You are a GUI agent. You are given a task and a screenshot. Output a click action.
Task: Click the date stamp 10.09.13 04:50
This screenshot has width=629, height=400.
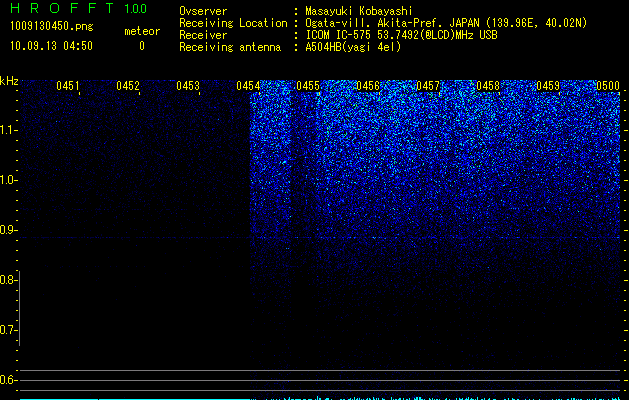51,46
